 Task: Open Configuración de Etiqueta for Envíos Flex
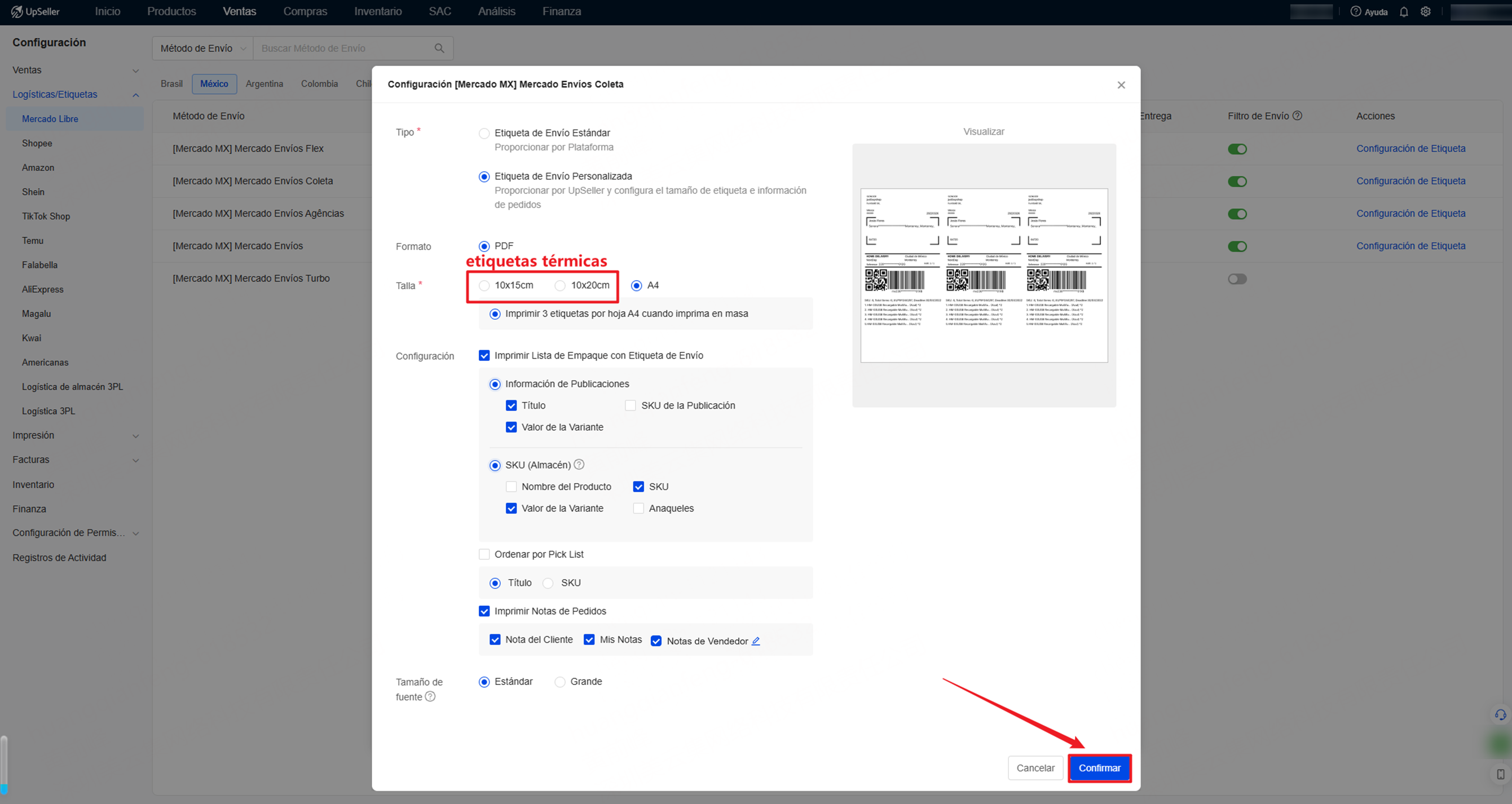point(1410,148)
